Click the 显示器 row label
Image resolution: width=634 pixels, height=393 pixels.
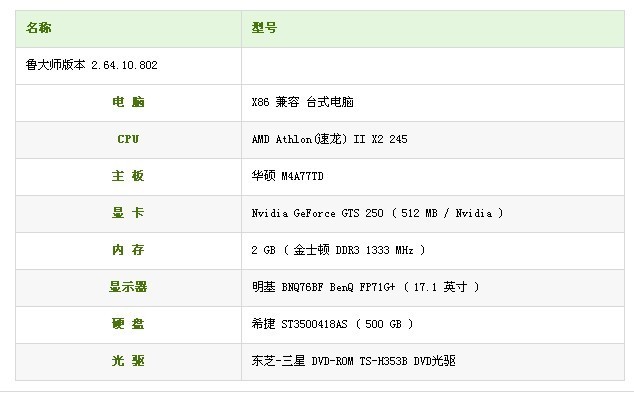click(128, 287)
